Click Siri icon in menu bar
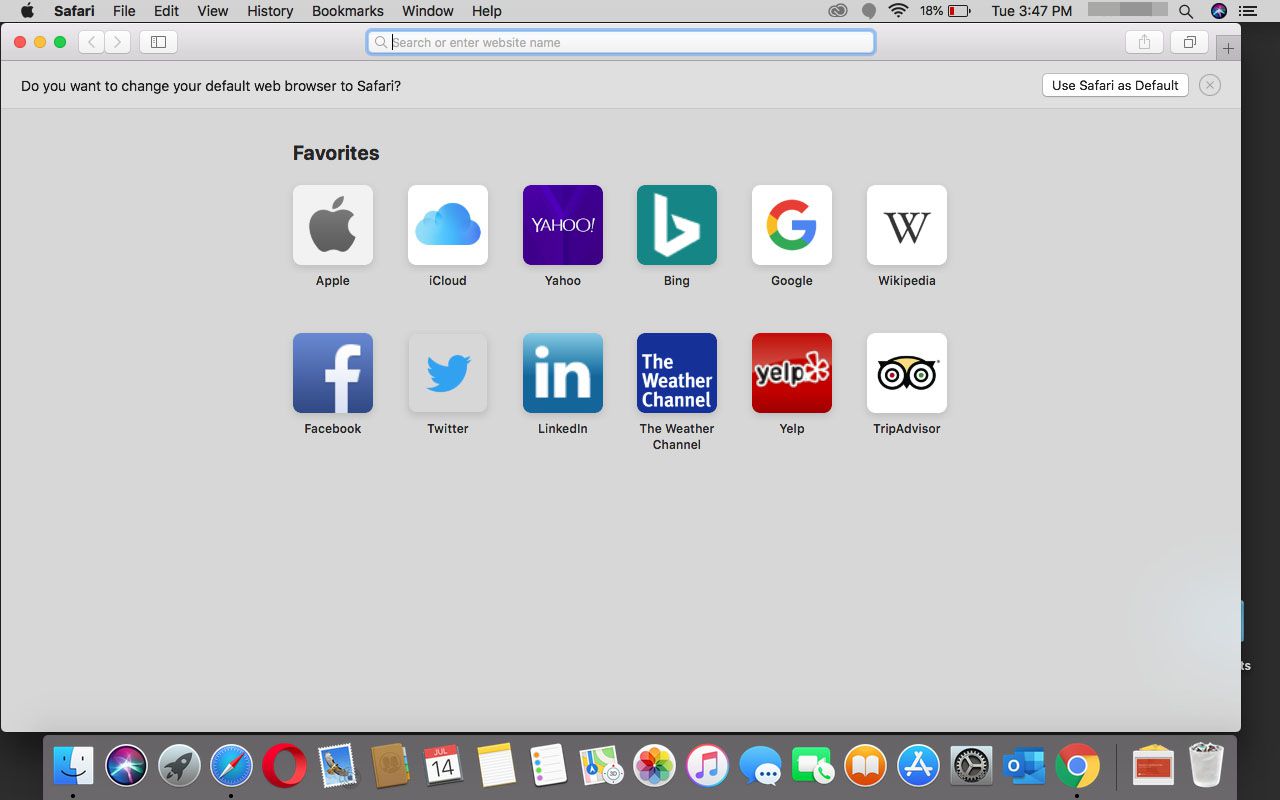 pyautogui.click(x=1218, y=11)
